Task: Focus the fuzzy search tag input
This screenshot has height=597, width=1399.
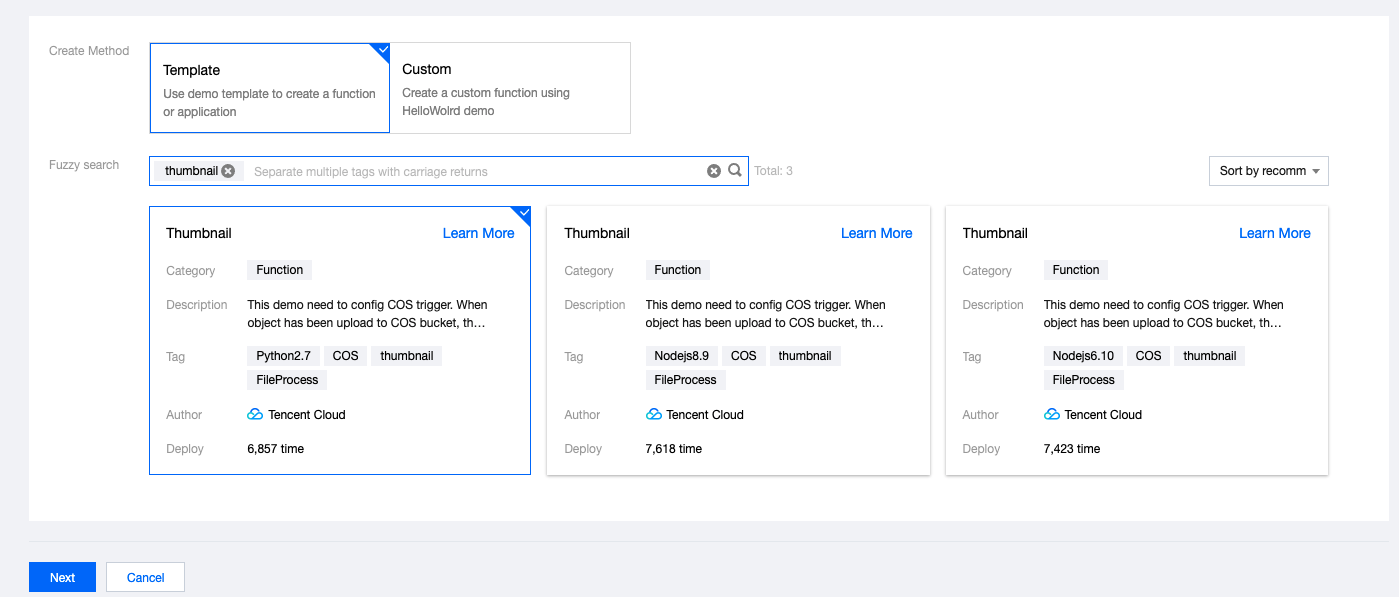Action: (470, 171)
